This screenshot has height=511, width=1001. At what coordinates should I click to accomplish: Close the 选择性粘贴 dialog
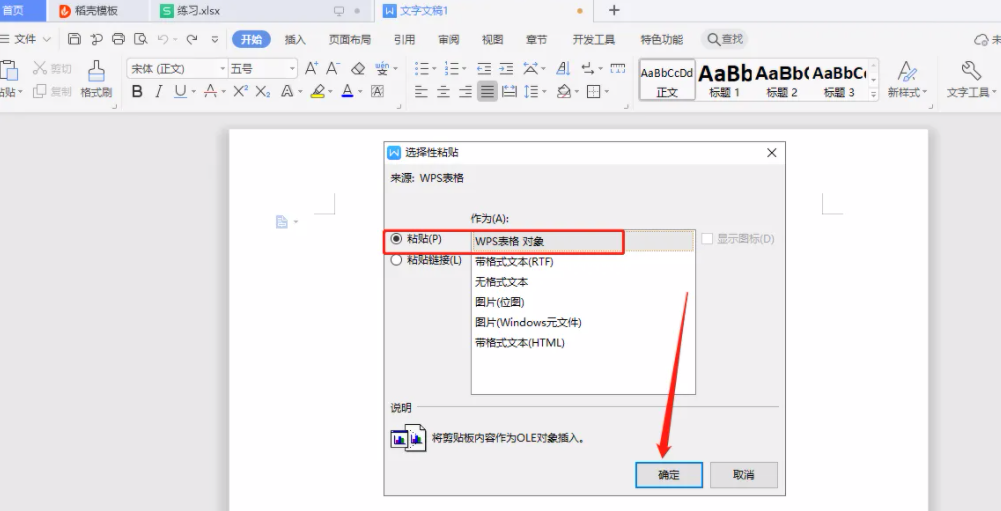pyautogui.click(x=771, y=153)
